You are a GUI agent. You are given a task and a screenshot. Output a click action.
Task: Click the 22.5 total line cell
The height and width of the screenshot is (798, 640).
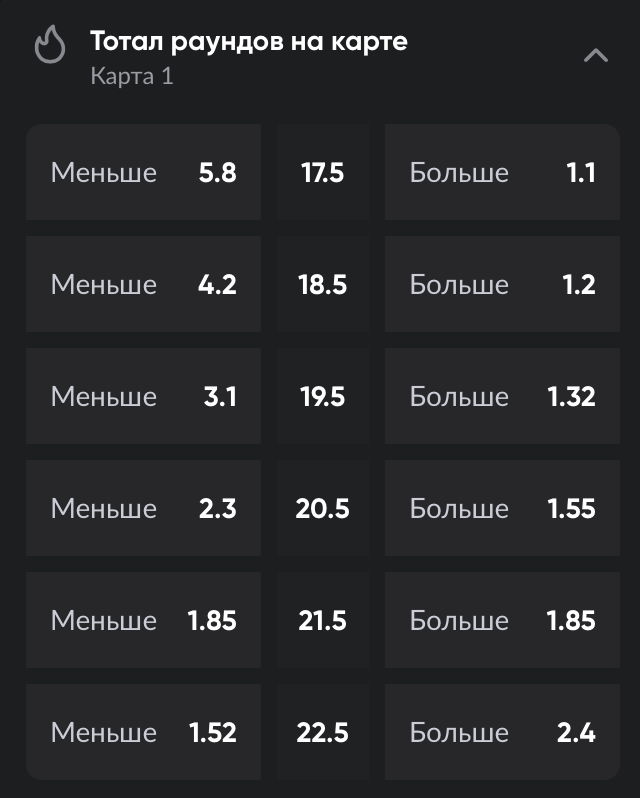point(322,733)
